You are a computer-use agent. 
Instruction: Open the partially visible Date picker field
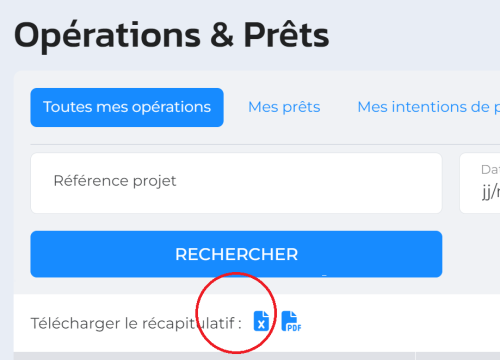coord(480,183)
